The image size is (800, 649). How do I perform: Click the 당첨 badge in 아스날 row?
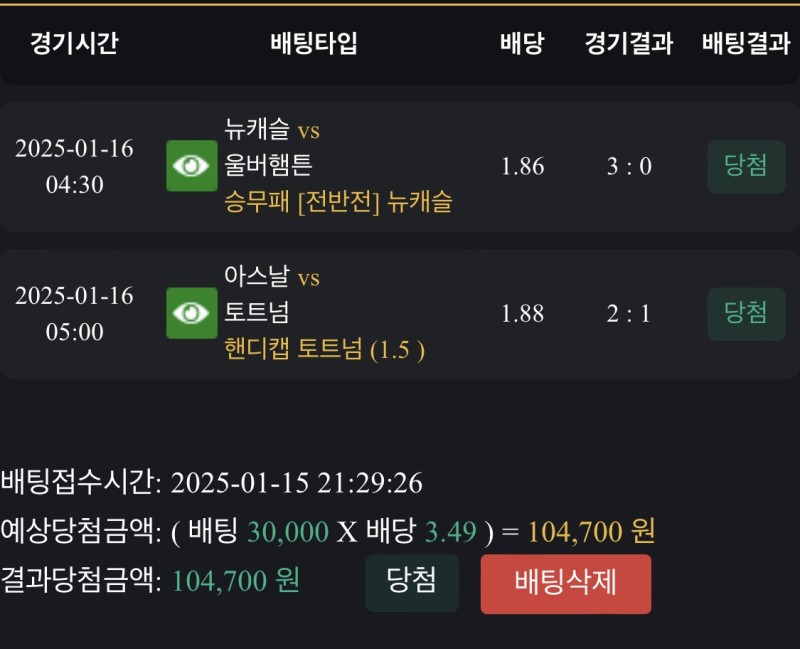(746, 313)
